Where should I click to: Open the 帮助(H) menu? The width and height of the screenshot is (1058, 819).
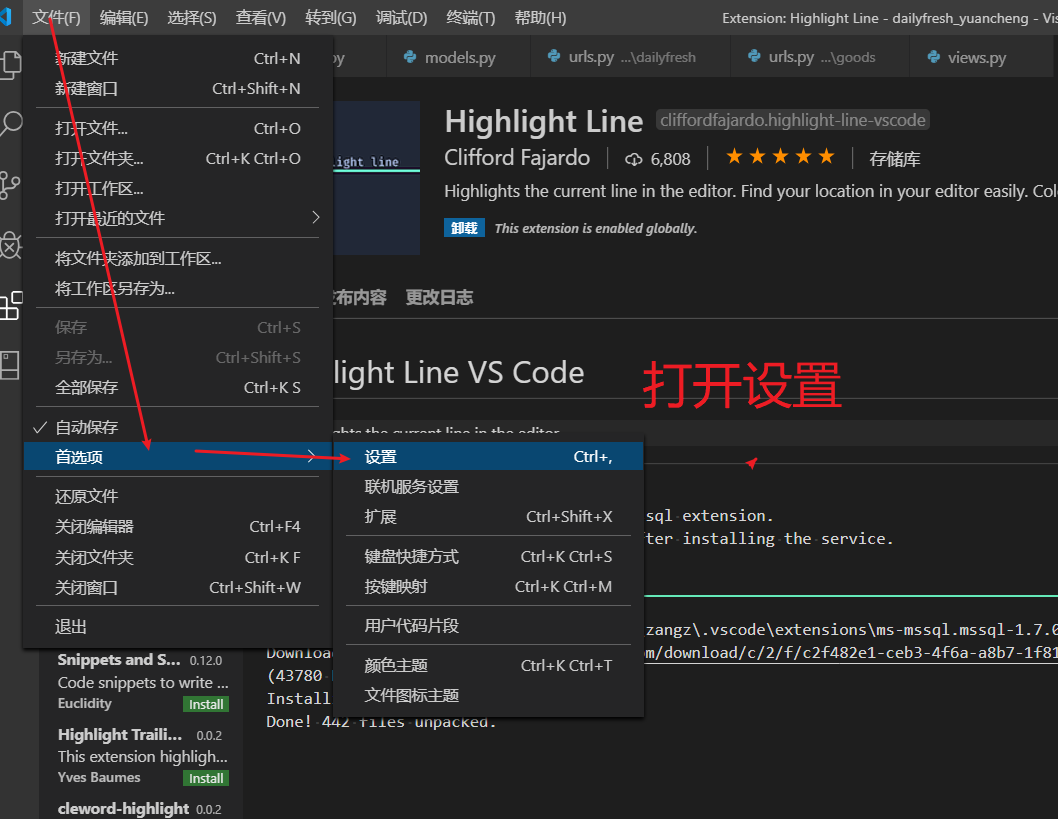[x=540, y=18]
